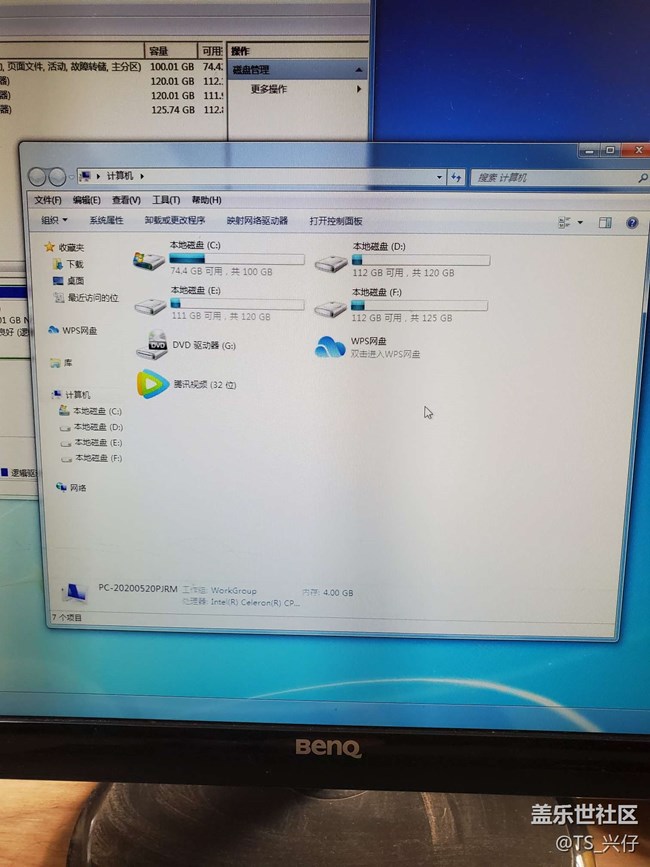Open the WPS网盘 cloud icon

click(x=330, y=347)
